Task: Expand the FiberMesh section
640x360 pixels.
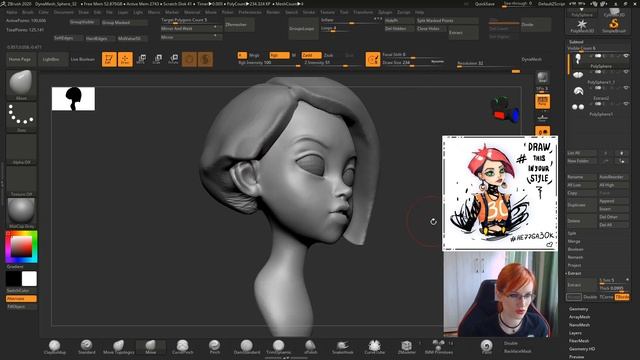Action: 579,341
